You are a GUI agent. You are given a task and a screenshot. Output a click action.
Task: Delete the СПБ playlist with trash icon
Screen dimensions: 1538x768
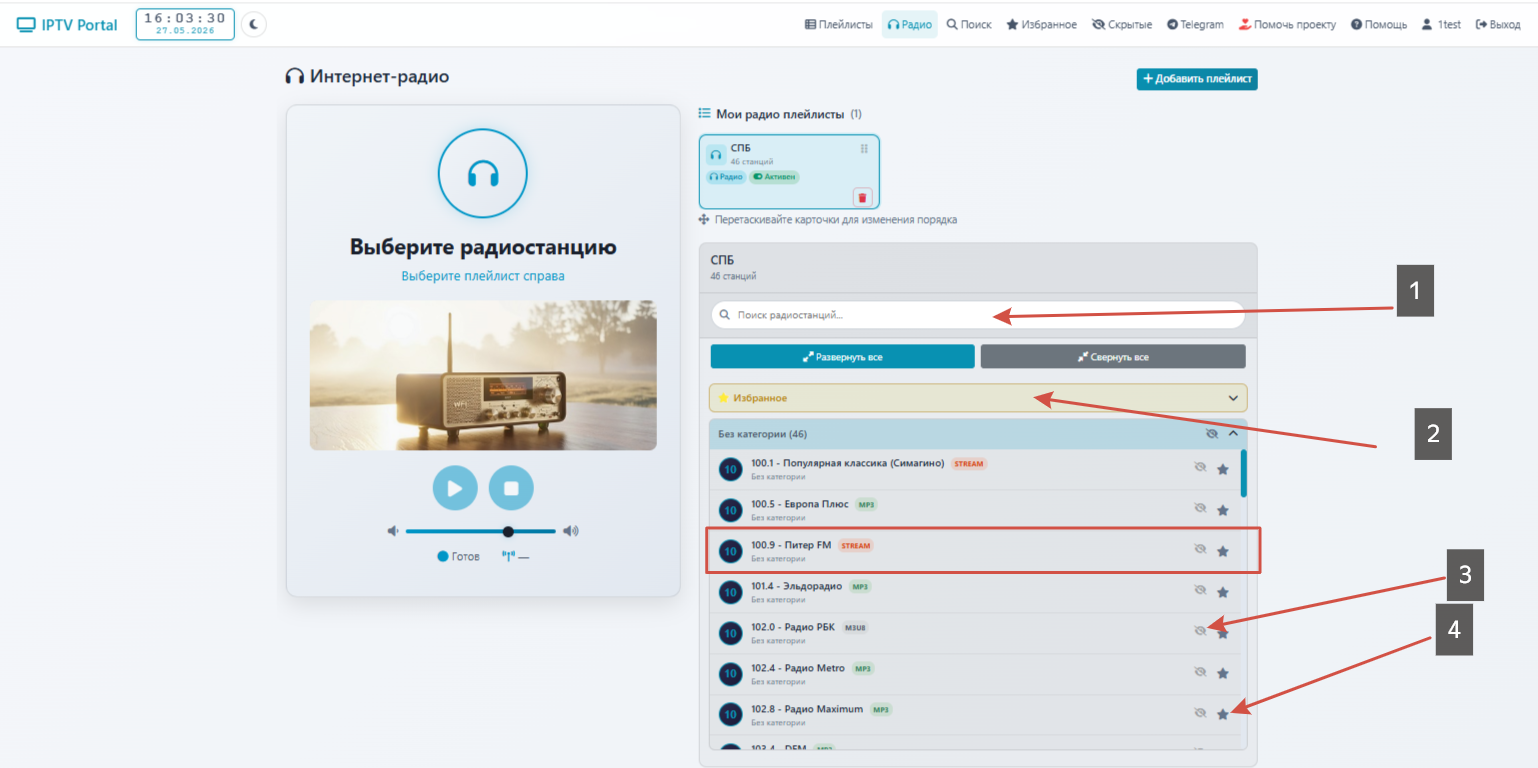point(863,197)
